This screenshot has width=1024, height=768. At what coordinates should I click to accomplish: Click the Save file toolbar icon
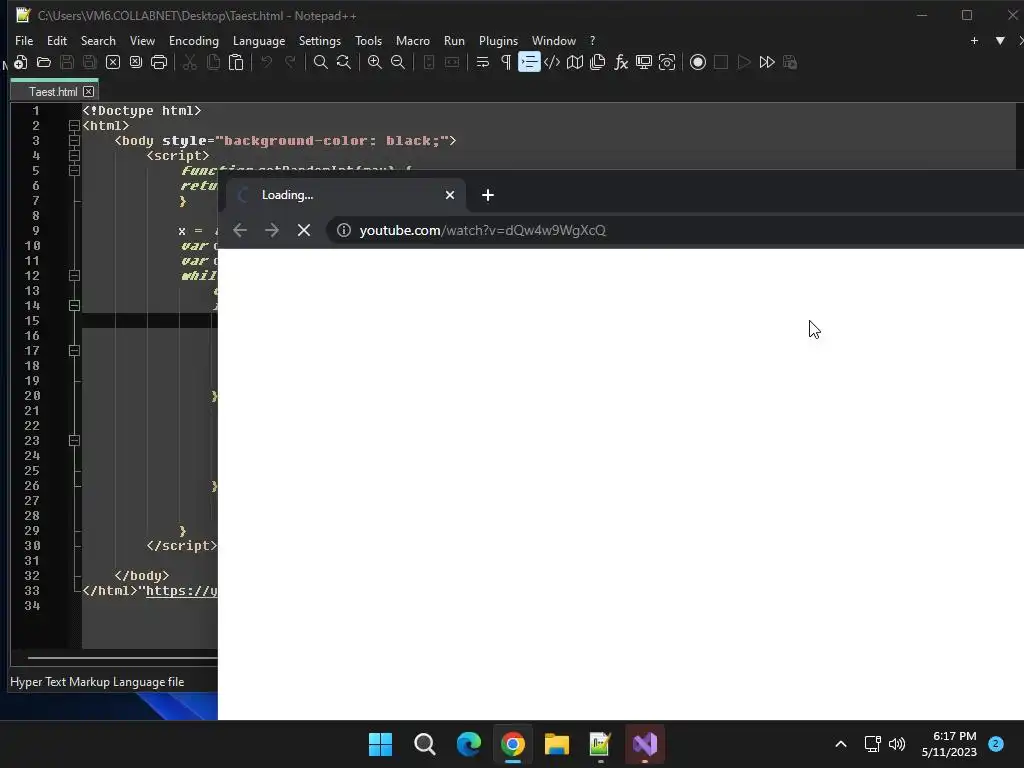click(67, 62)
